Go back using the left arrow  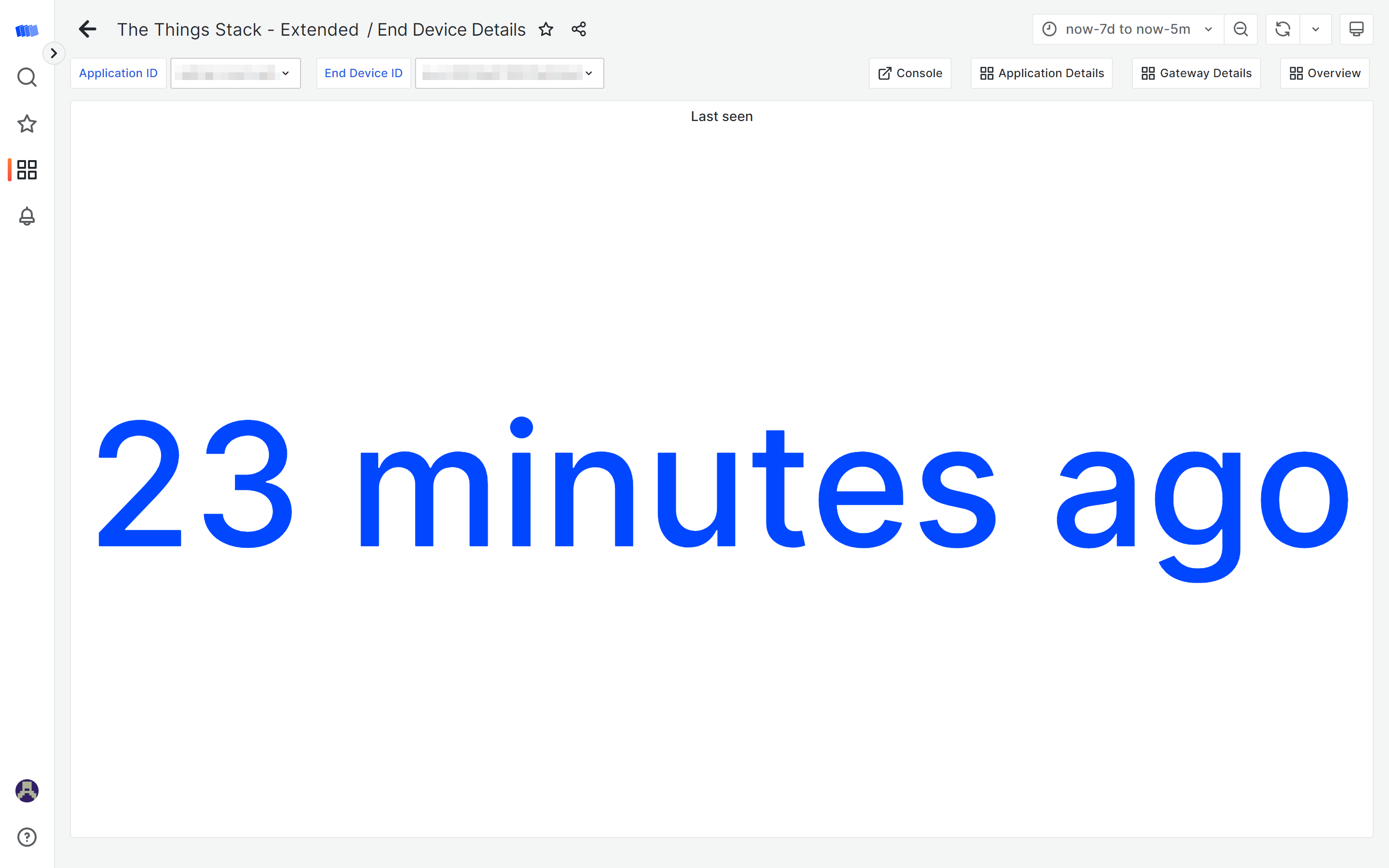click(x=87, y=29)
